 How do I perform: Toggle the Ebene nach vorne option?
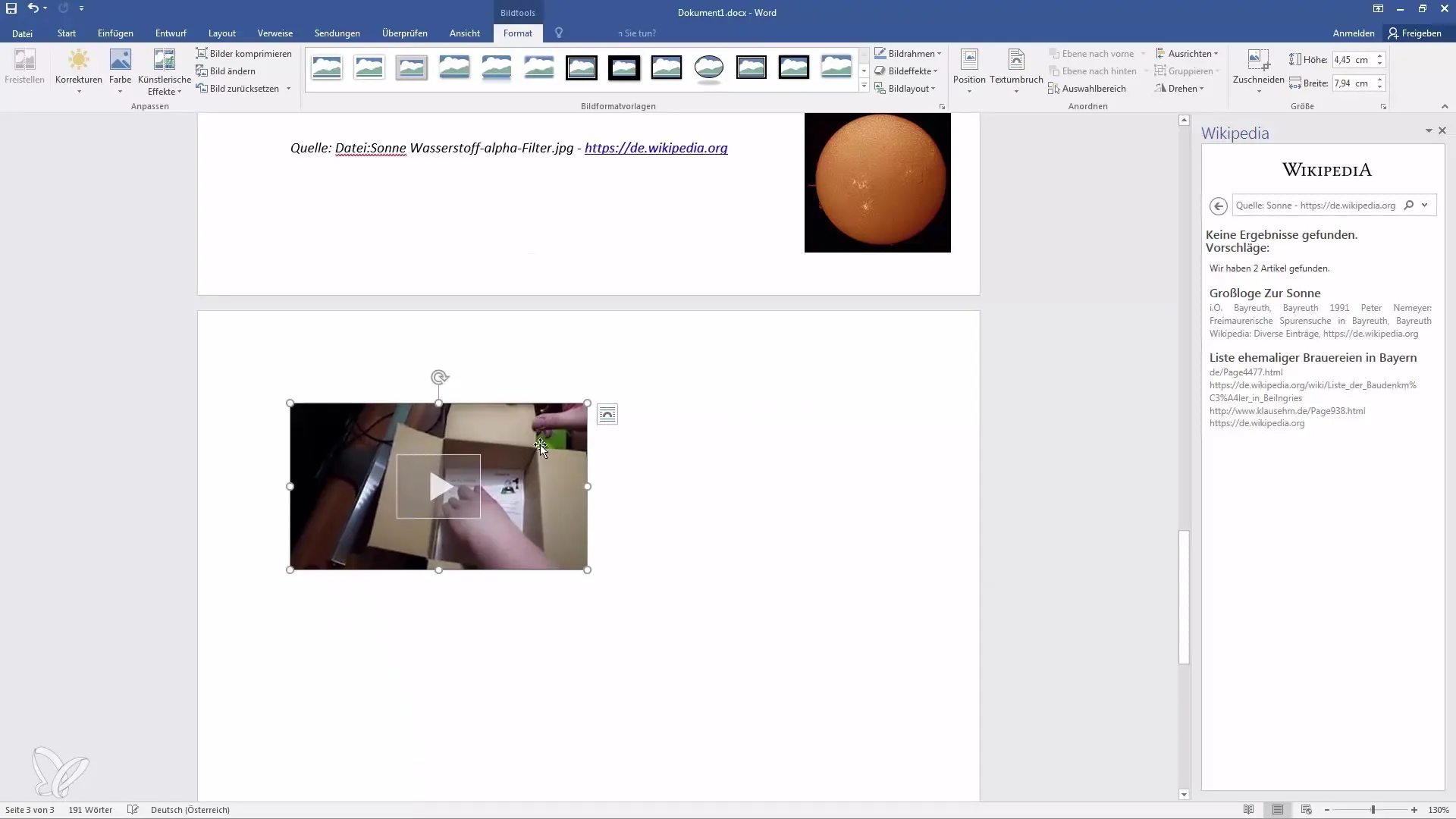[x=1090, y=53]
